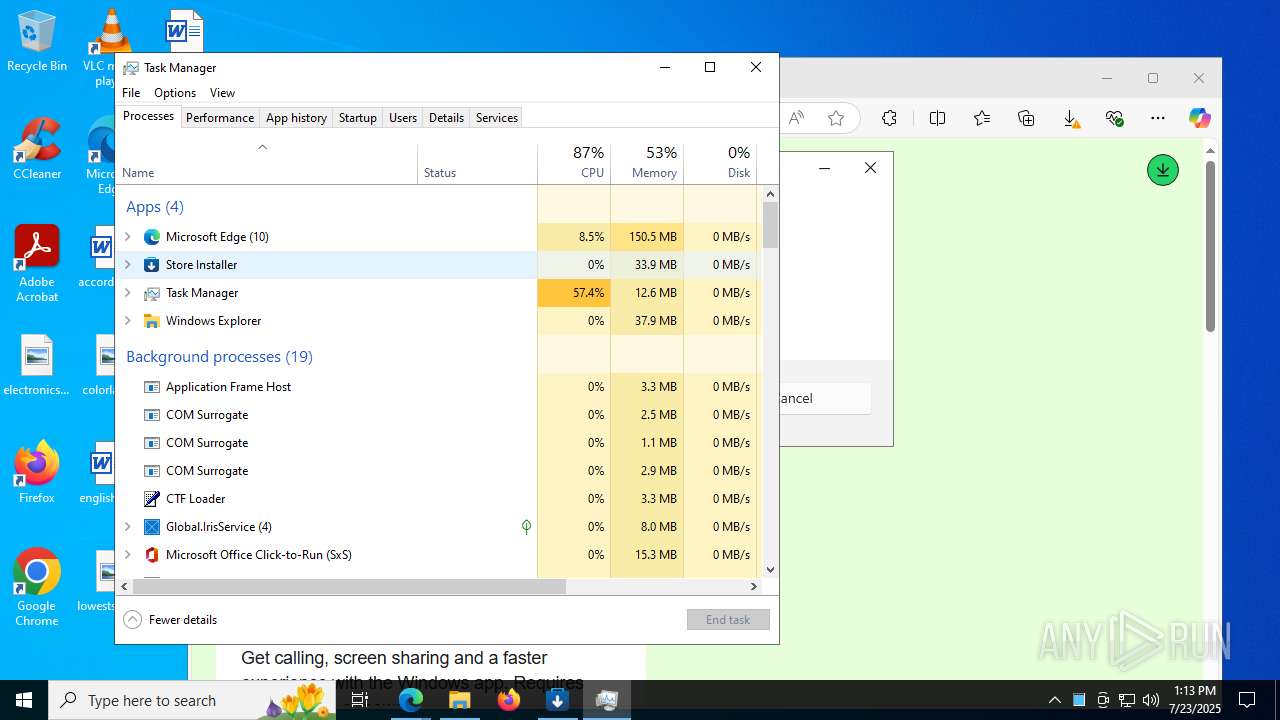Open Edge browser essentials icon
This screenshot has height=720, width=1280.
point(1115,118)
